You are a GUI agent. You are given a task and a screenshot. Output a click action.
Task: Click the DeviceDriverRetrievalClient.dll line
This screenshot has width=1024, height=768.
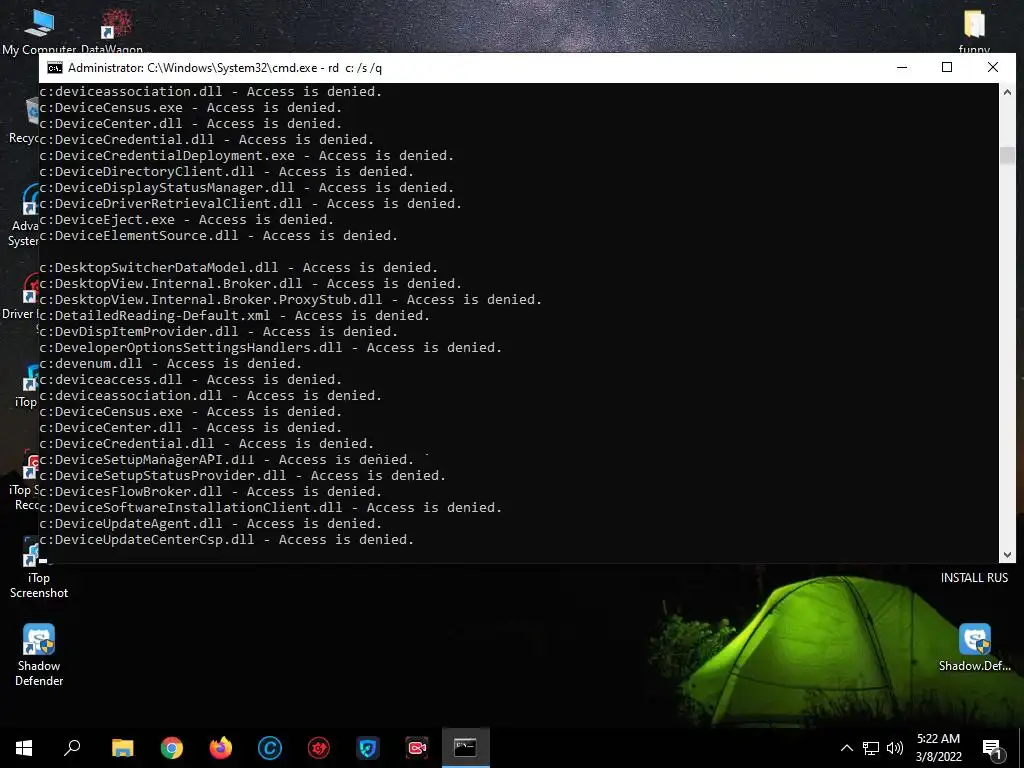coord(251,204)
